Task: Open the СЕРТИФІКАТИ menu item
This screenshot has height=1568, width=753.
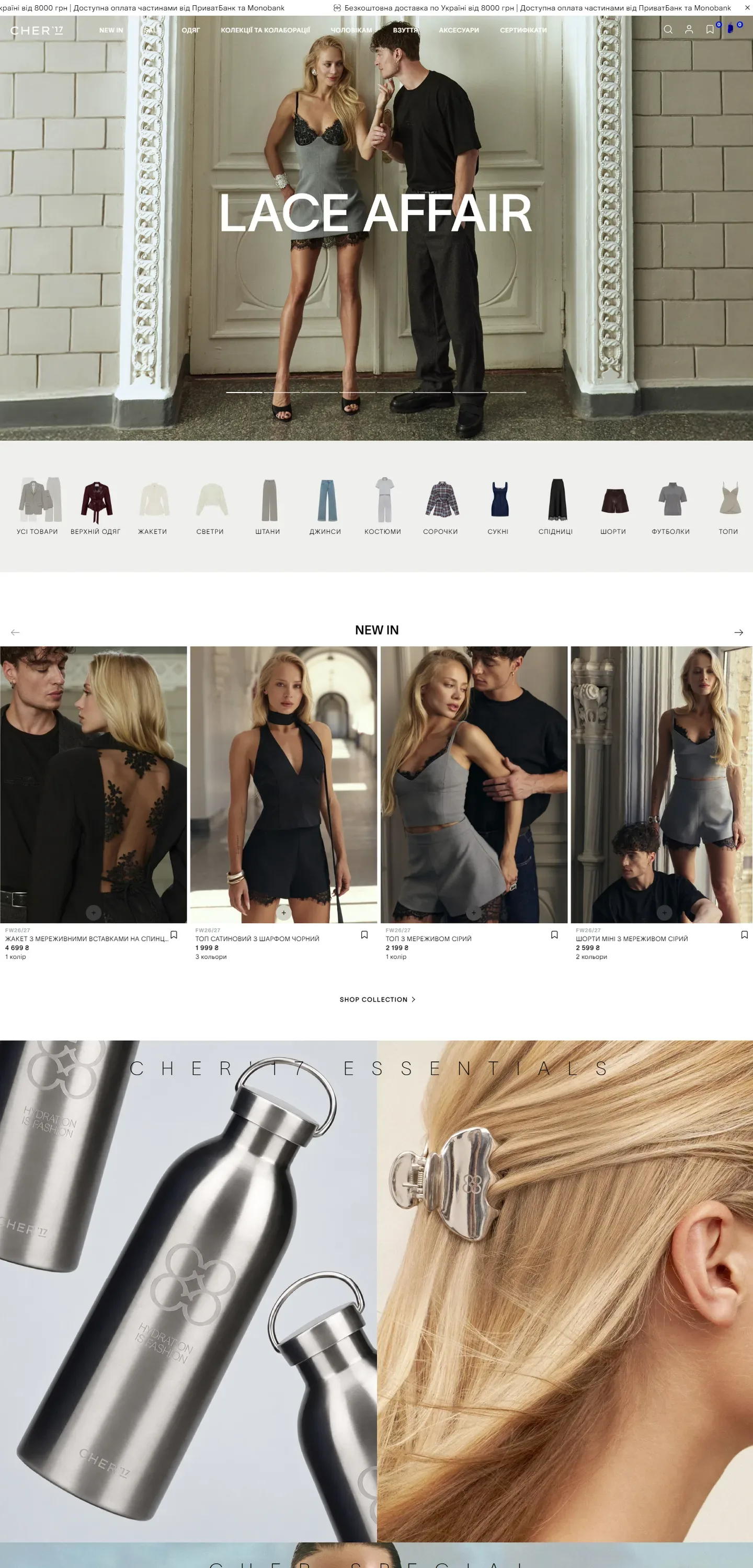Action: [x=523, y=30]
